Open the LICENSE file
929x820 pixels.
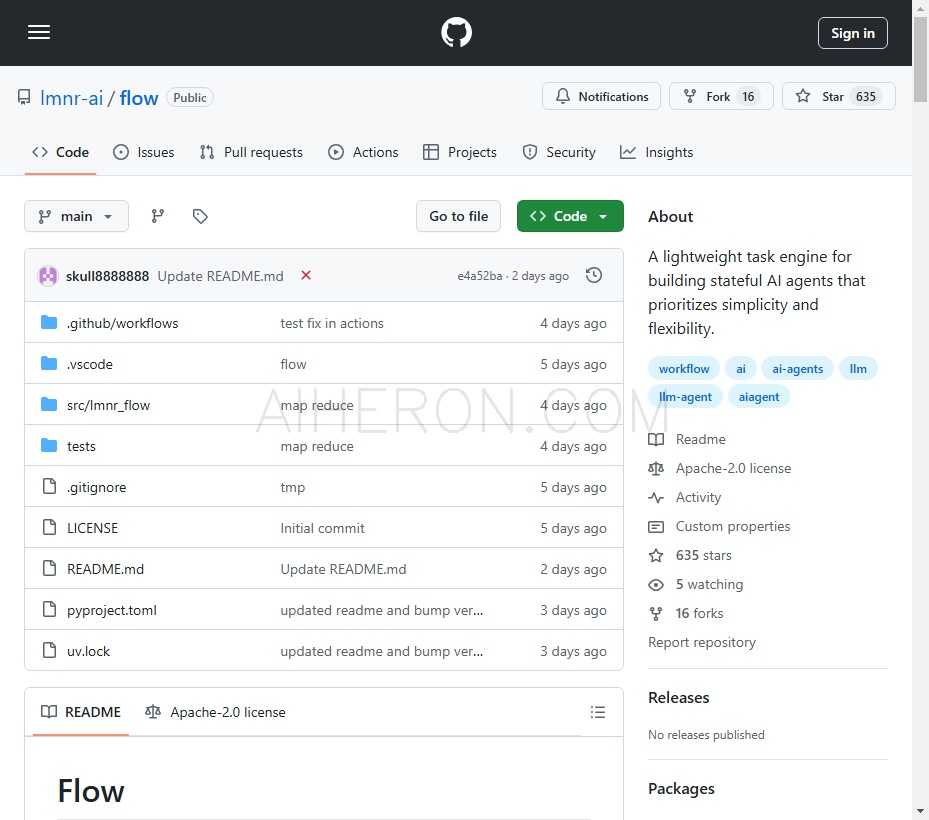[x=92, y=528]
